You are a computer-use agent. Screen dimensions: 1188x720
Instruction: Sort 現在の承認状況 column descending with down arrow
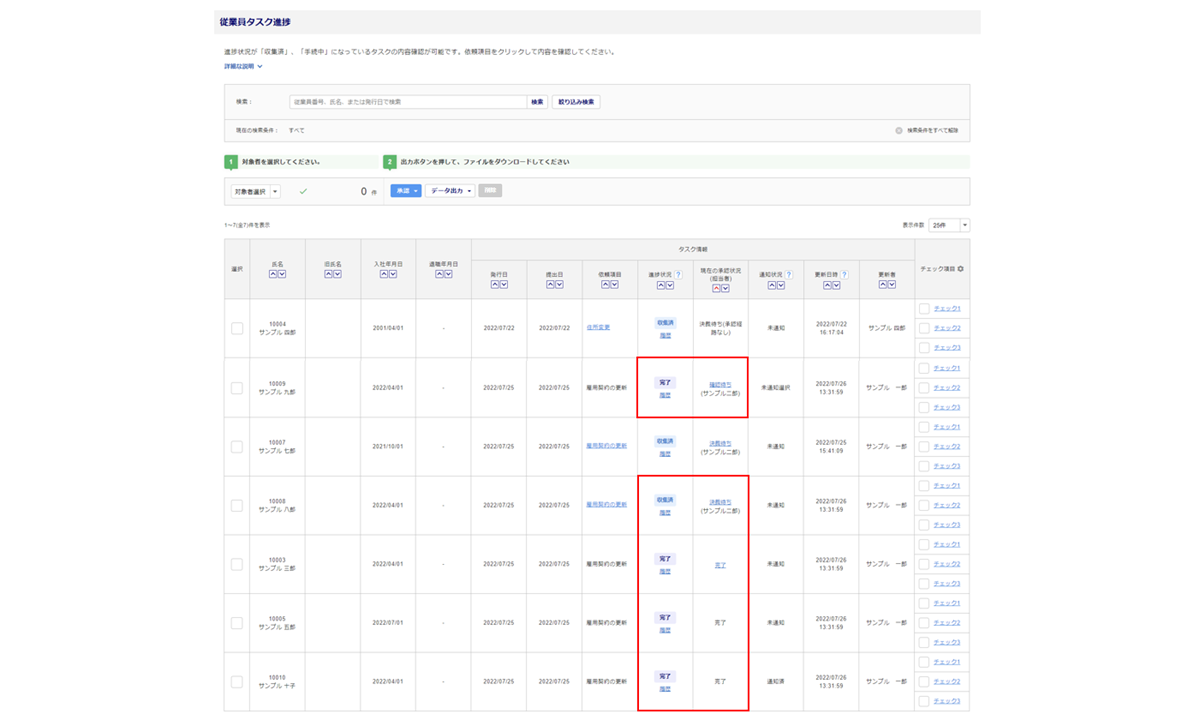[725, 288]
